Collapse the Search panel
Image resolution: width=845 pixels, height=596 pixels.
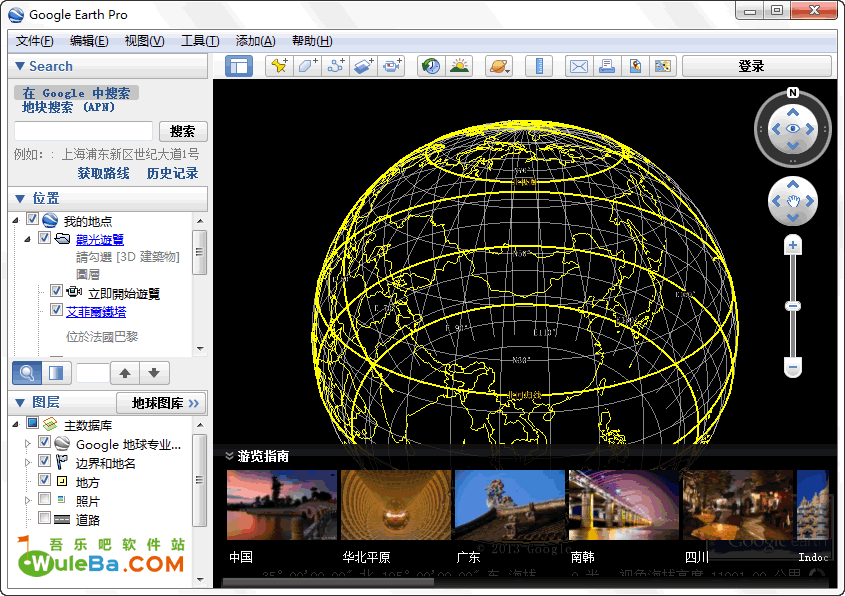pos(20,66)
